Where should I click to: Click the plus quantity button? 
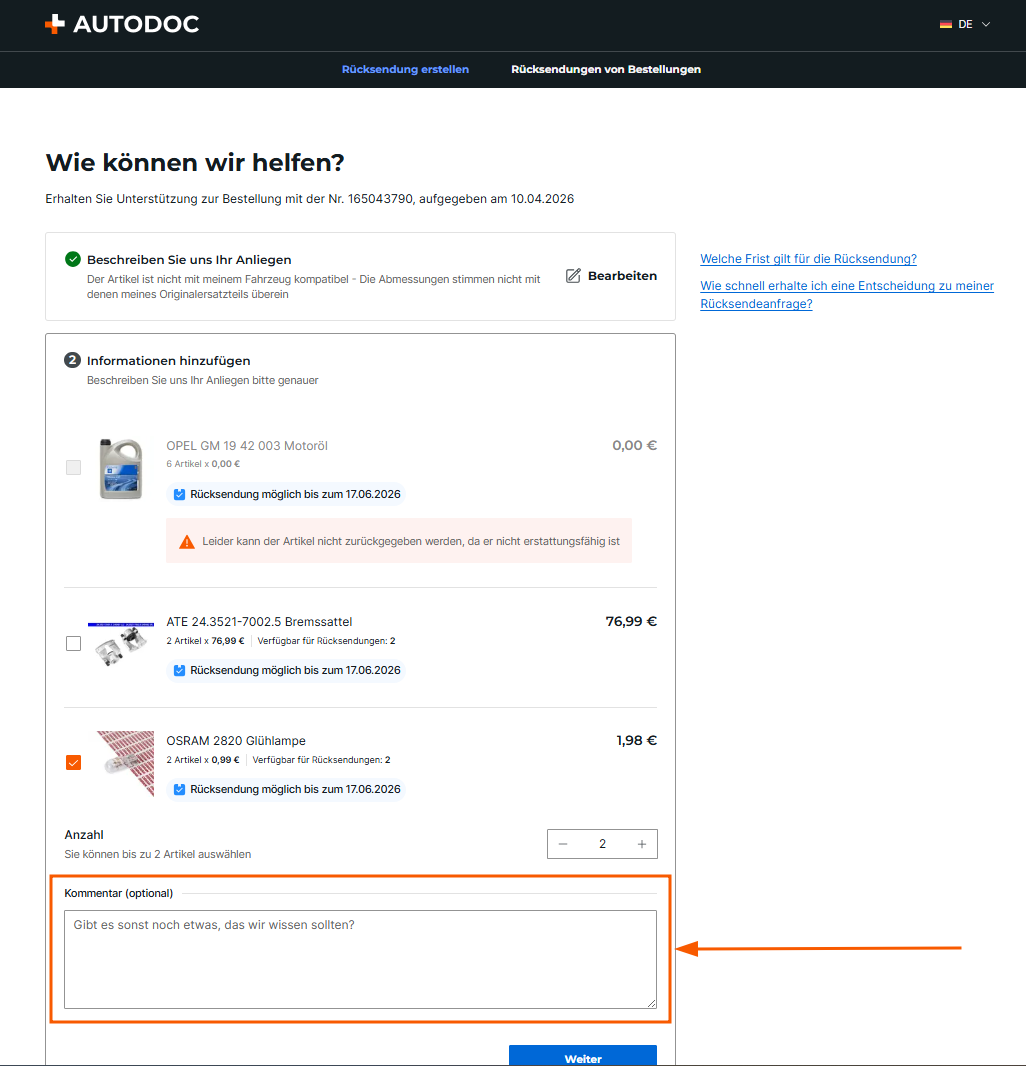(642, 844)
